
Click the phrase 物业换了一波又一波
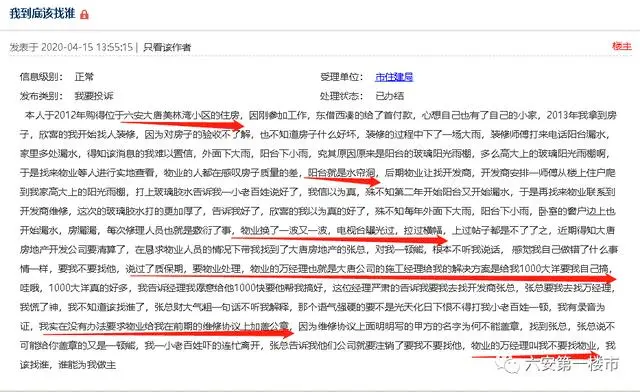(284, 230)
